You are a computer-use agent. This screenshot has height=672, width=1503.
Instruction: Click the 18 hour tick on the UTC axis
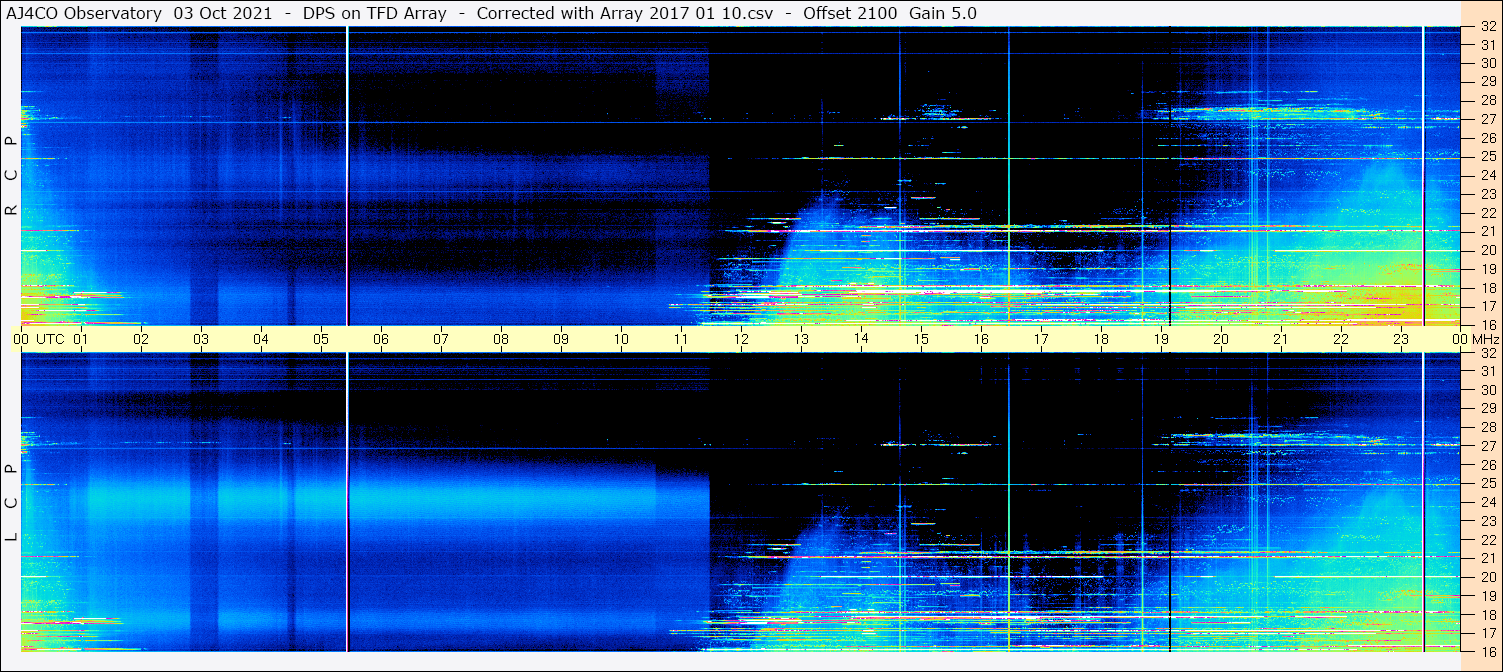pyautogui.click(x=1101, y=339)
